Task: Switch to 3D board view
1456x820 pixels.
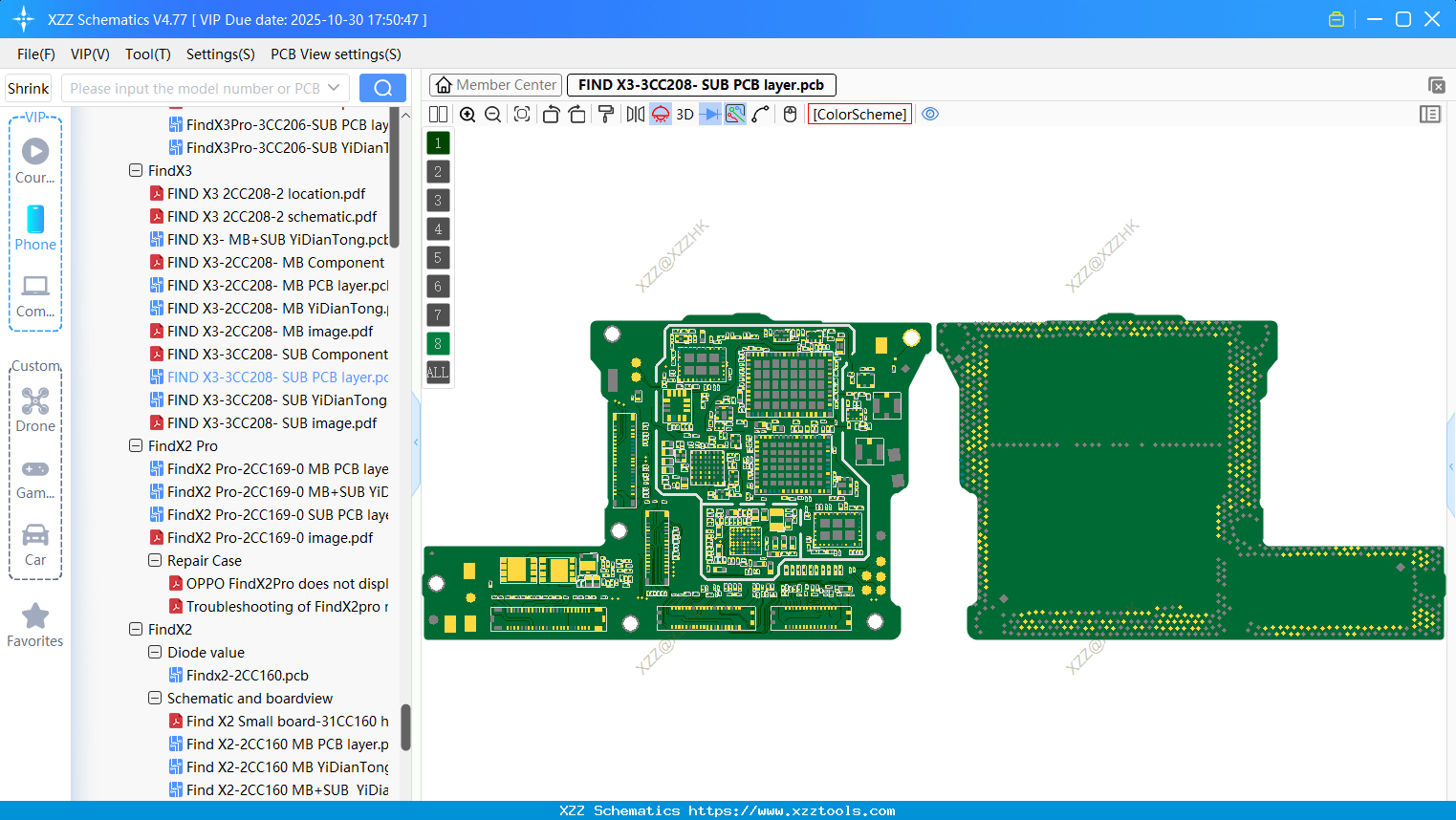Action: coord(685,115)
